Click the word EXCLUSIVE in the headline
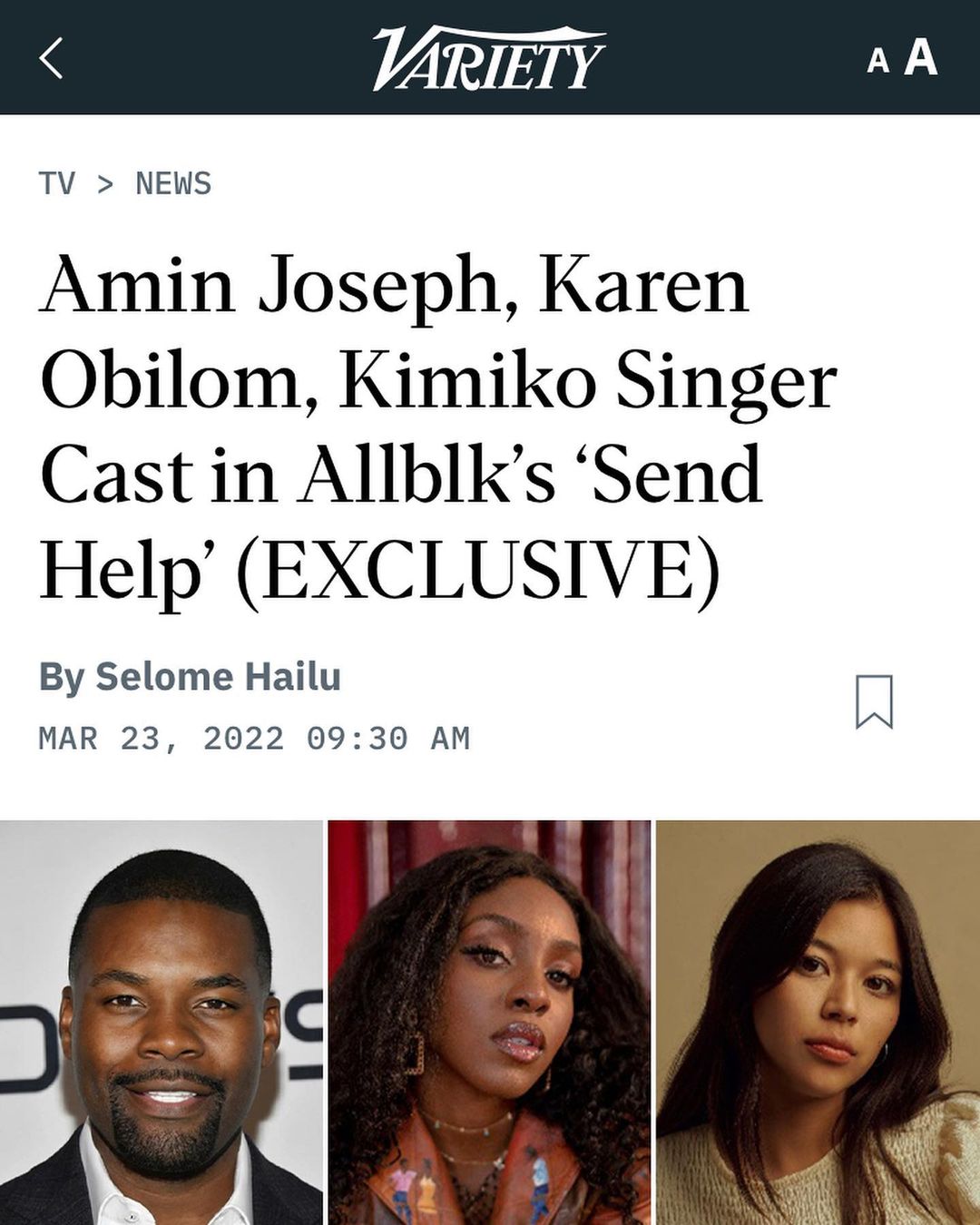This screenshot has height=1225, width=980. tap(478, 572)
